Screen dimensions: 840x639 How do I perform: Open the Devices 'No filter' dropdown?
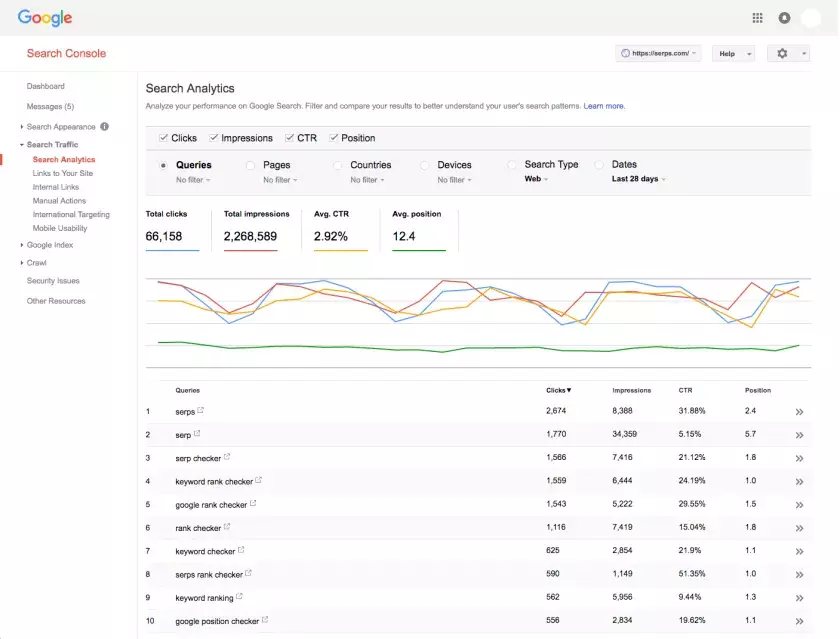(x=454, y=180)
